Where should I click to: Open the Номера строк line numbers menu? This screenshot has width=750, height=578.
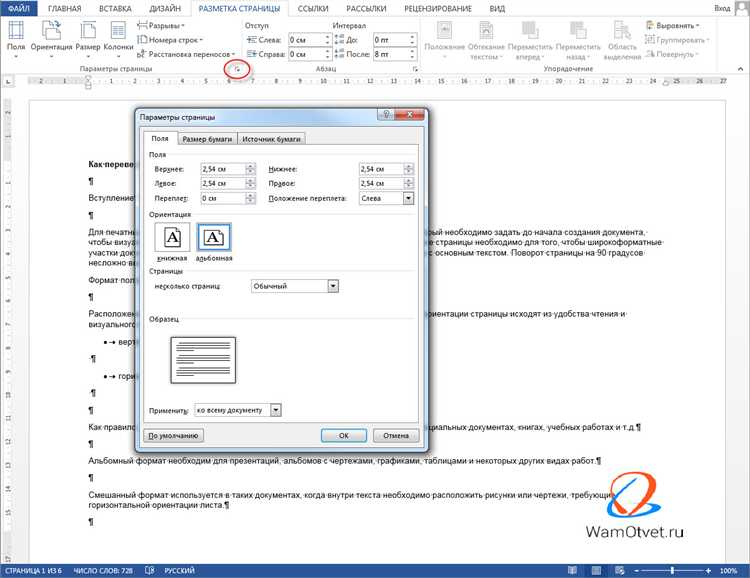(x=170, y=40)
